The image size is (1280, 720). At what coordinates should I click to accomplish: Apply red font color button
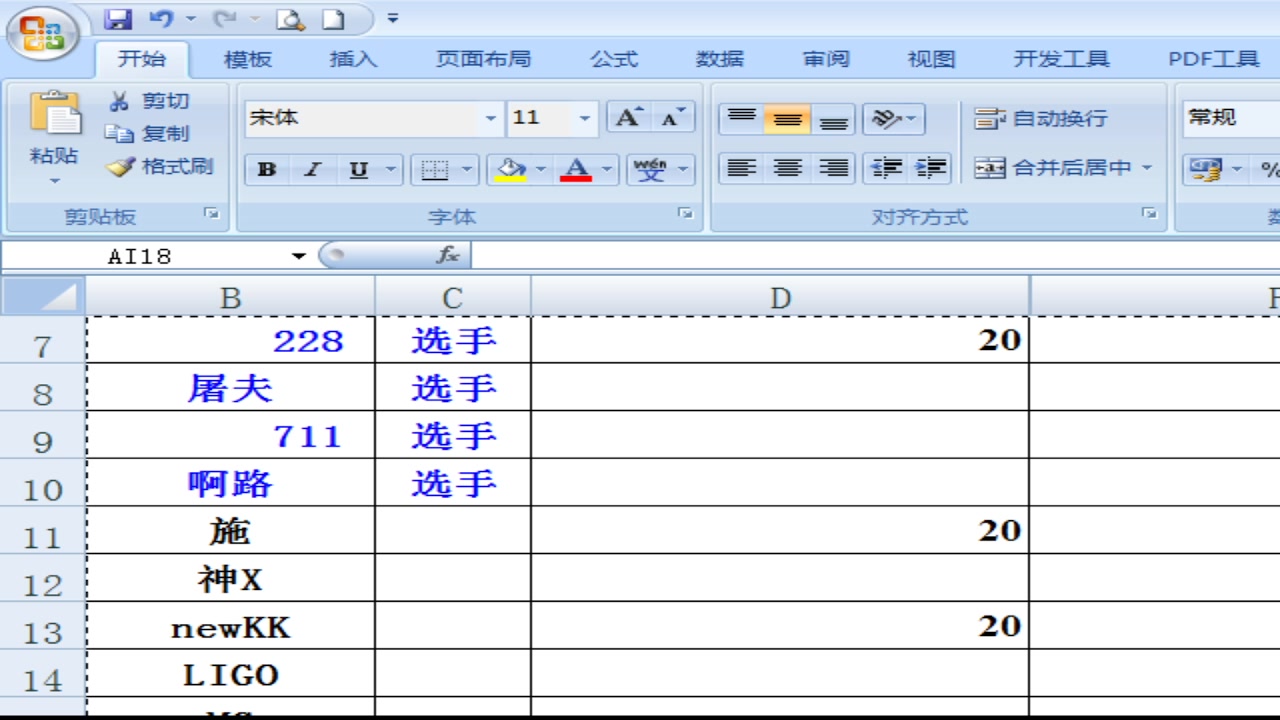click(576, 169)
